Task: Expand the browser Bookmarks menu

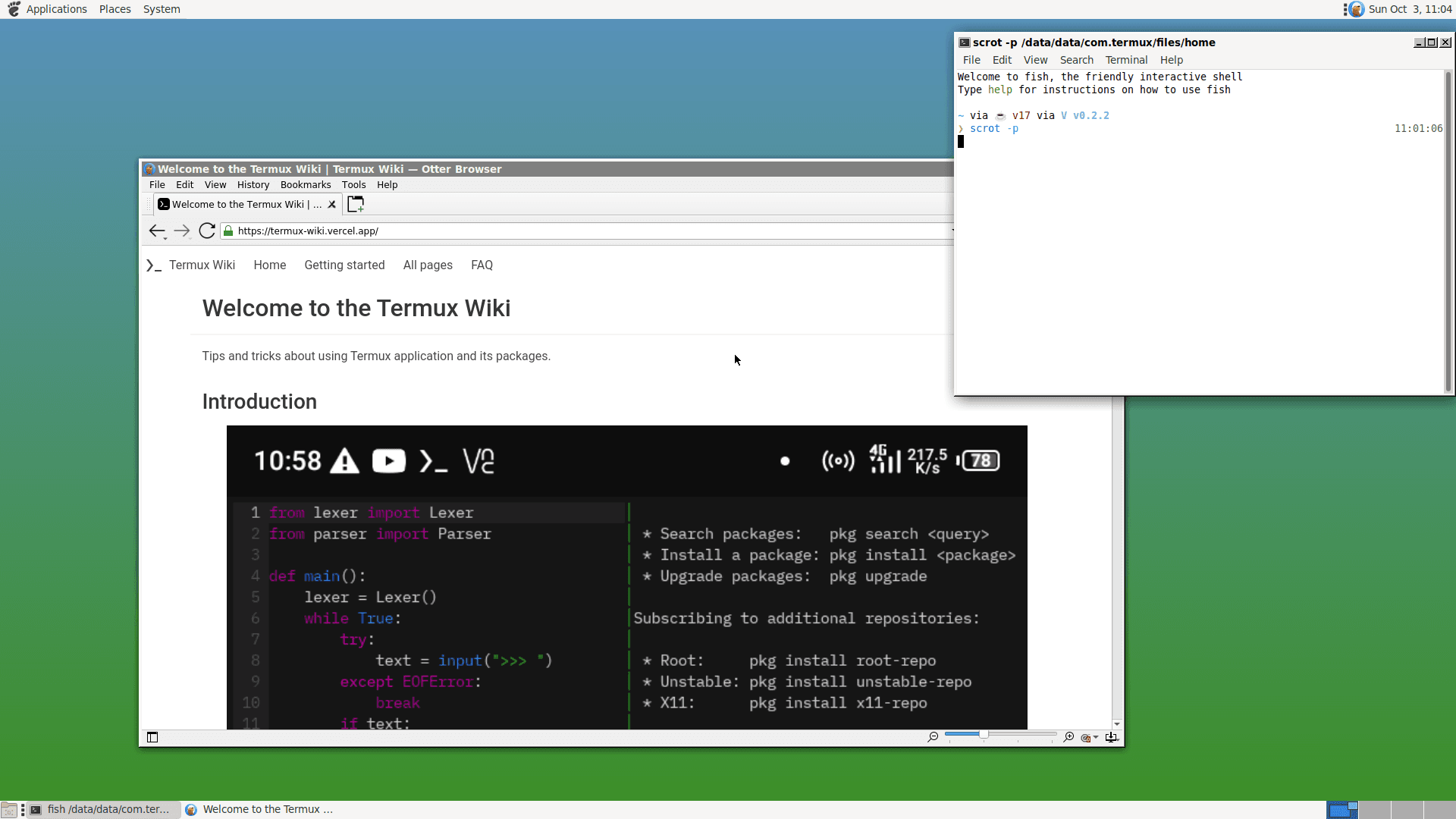Action: point(305,184)
